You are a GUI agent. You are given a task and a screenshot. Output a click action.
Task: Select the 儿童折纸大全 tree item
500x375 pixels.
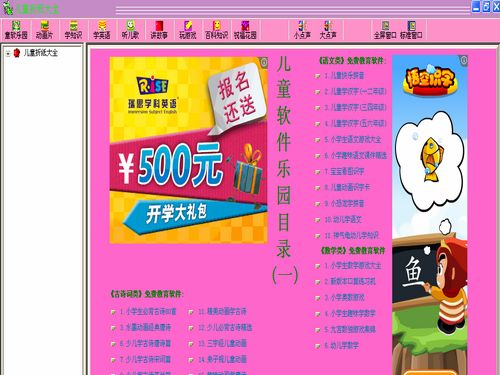40,53
